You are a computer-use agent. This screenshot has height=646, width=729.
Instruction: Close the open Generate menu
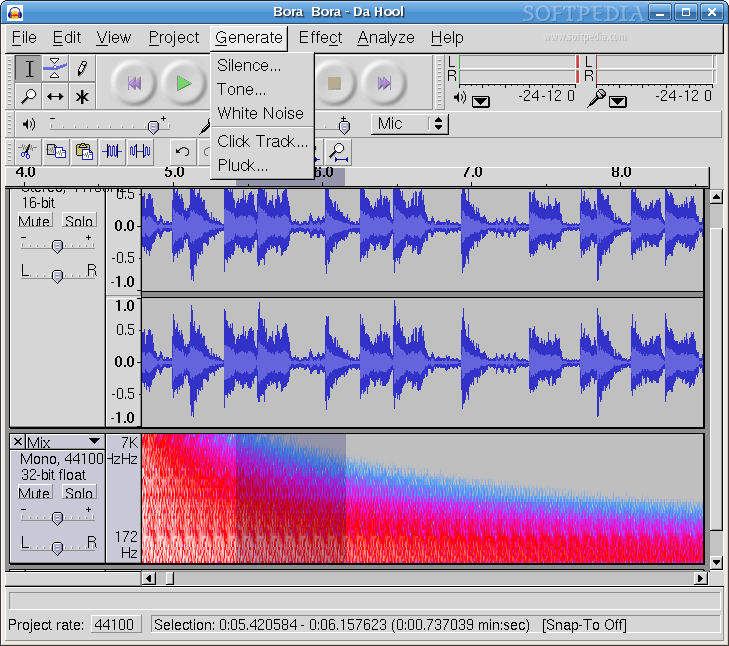pyautogui.click(x=249, y=38)
